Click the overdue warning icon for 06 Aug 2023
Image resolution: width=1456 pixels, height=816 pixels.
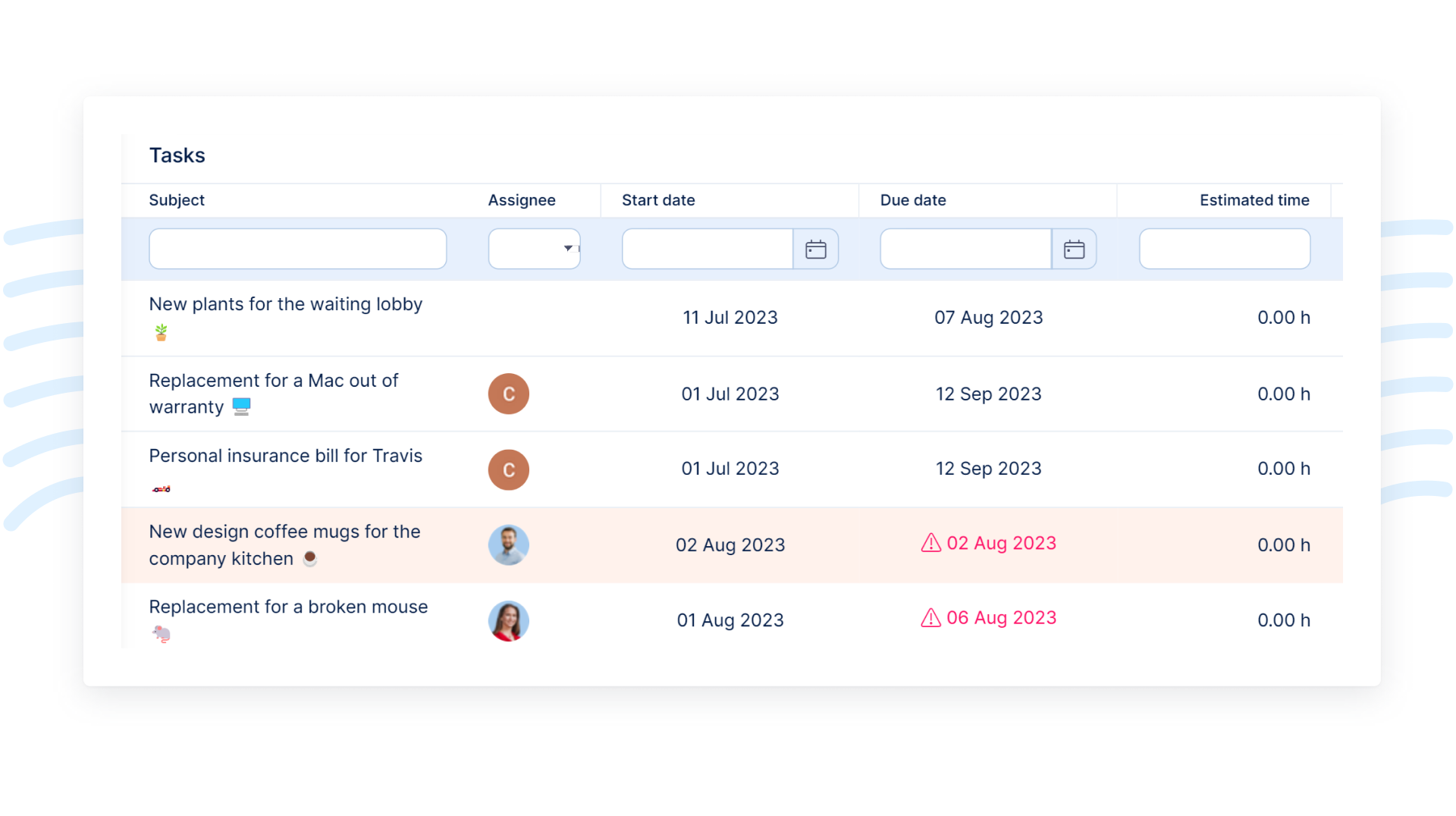(x=930, y=618)
